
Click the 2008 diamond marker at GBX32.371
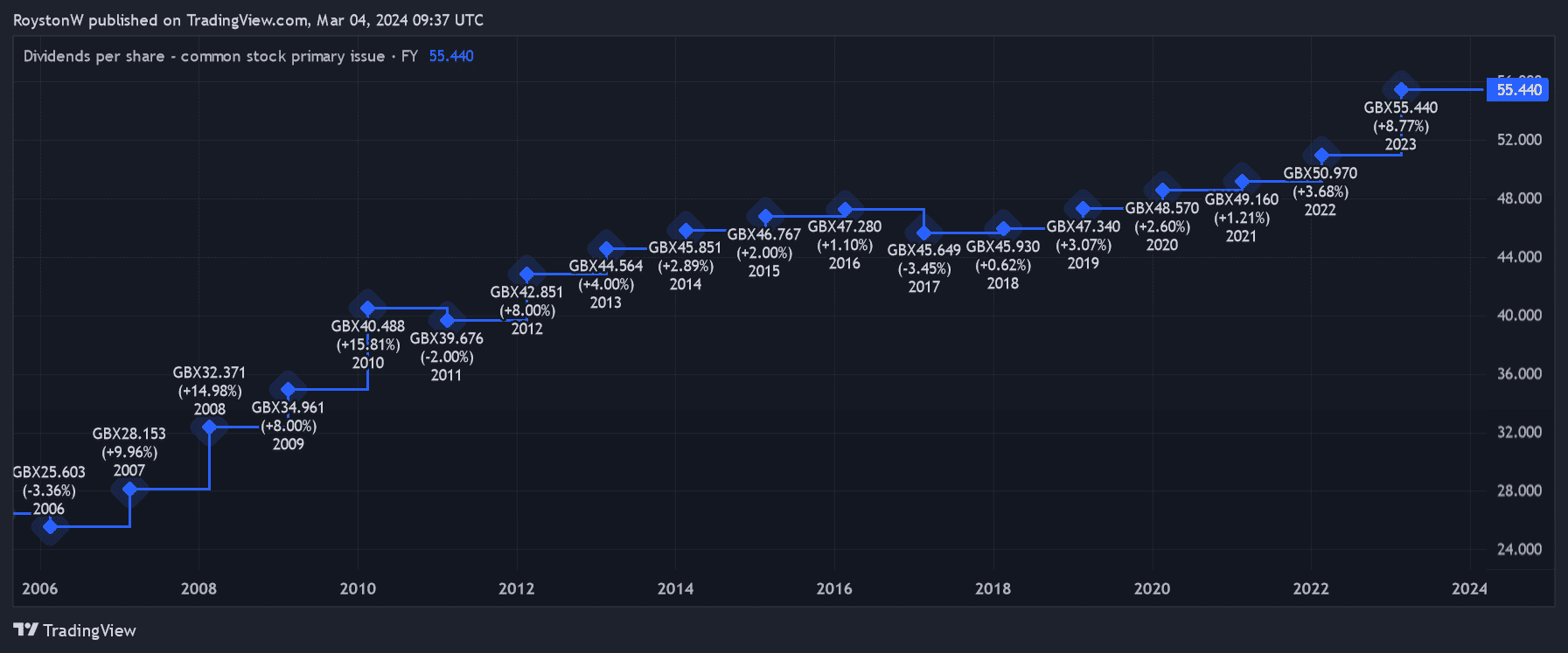(x=209, y=427)
